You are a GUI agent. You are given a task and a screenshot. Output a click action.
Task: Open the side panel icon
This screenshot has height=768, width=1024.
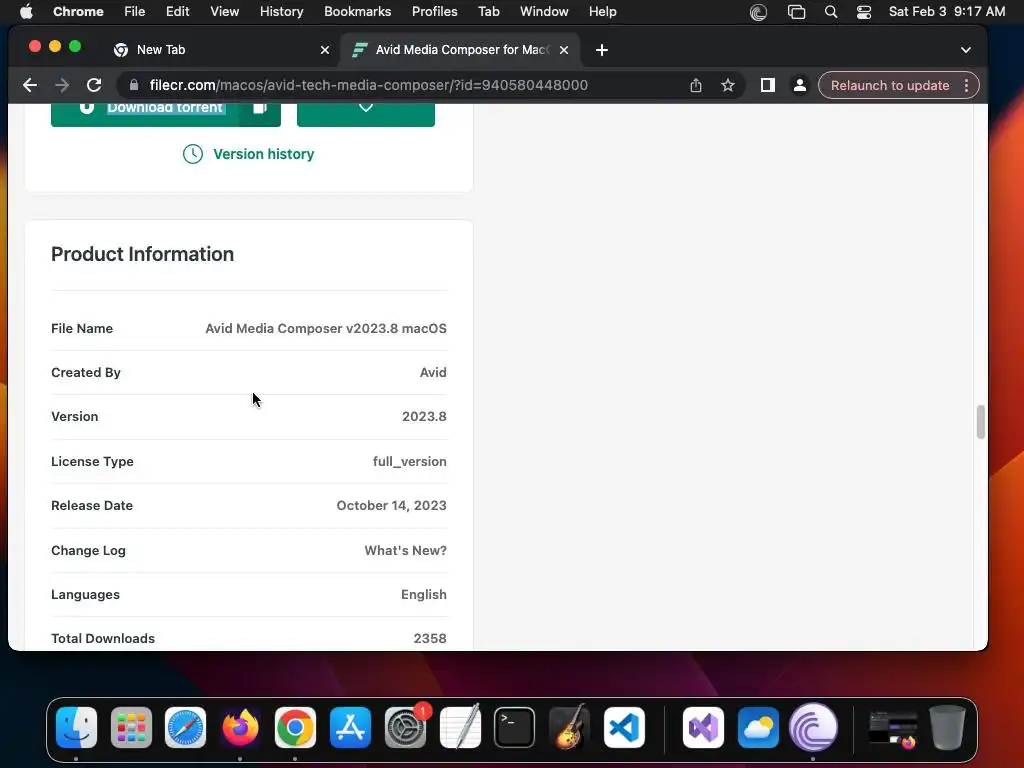tap(767, 85)
